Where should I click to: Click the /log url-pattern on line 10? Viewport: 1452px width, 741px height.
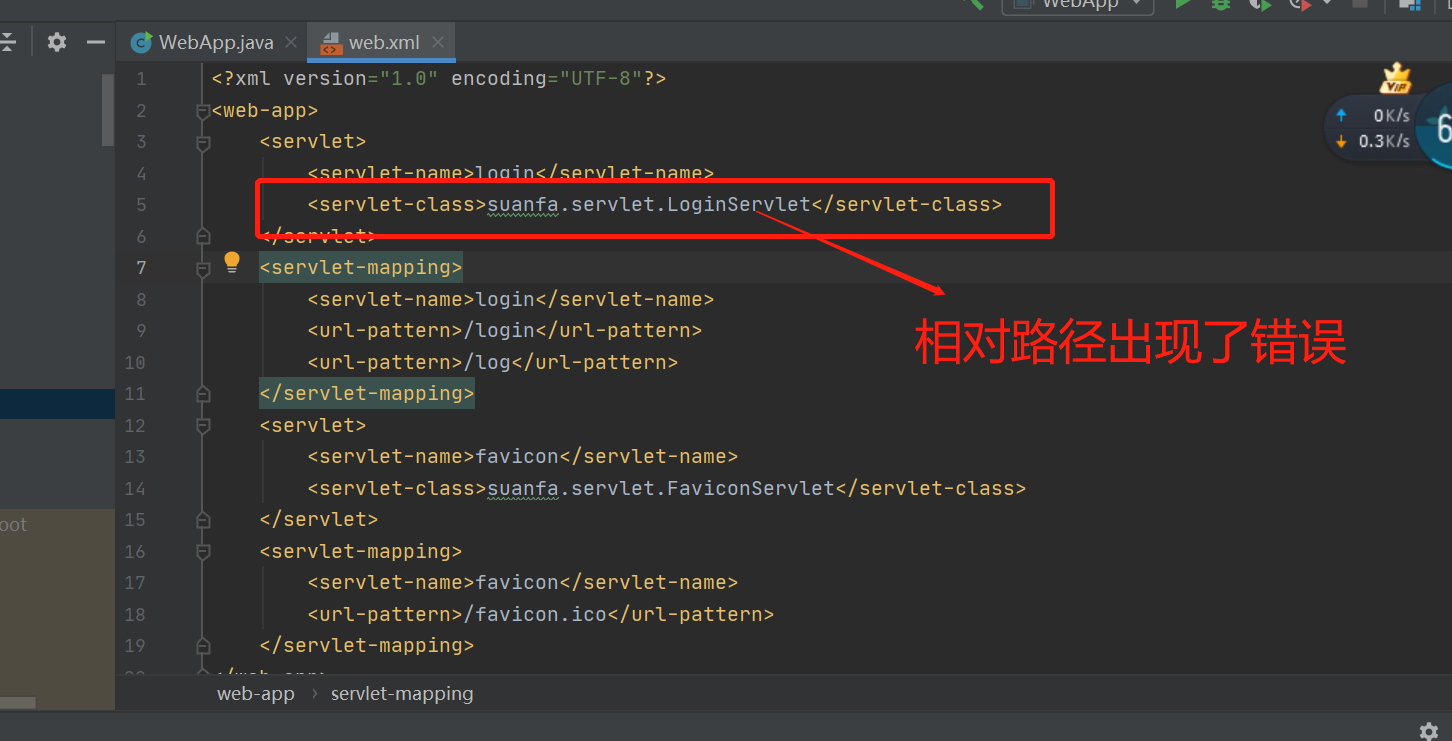click(493, 362)
